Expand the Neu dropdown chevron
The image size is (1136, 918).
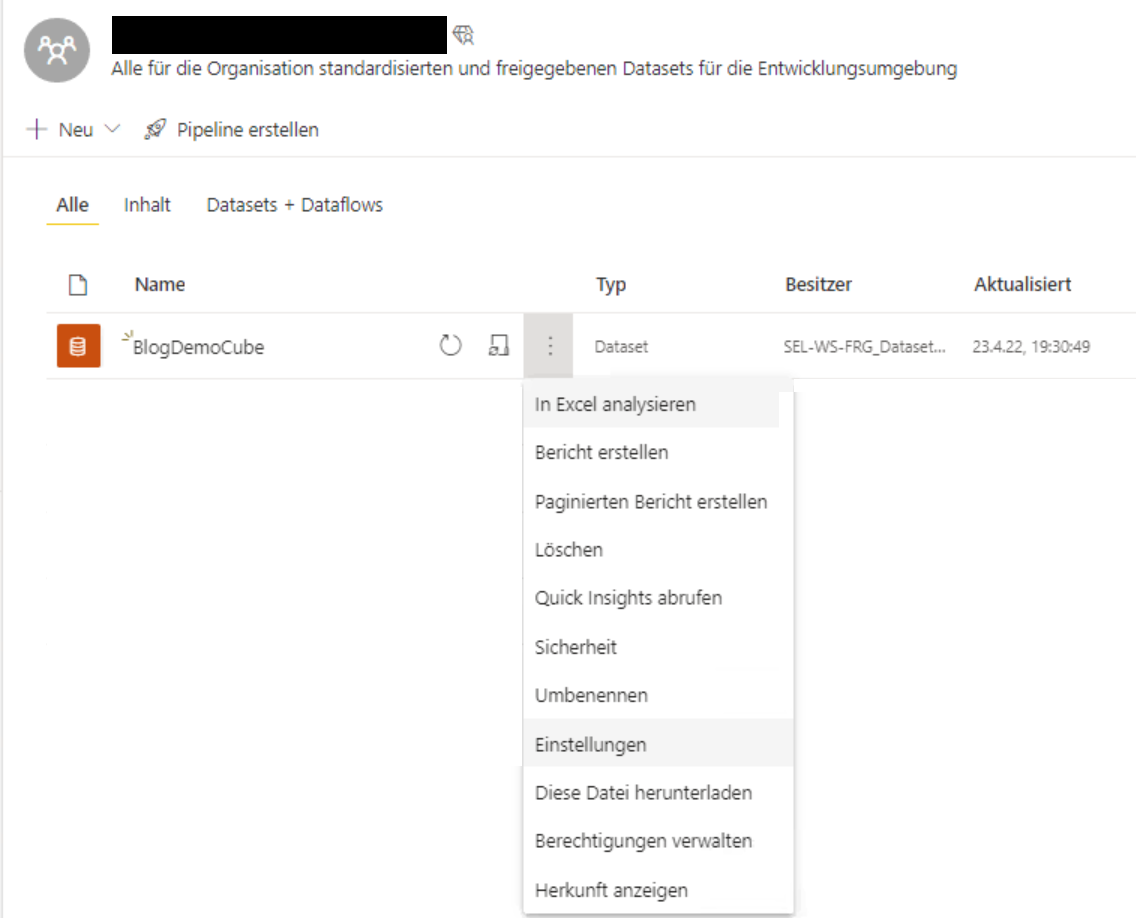[112, 129]
